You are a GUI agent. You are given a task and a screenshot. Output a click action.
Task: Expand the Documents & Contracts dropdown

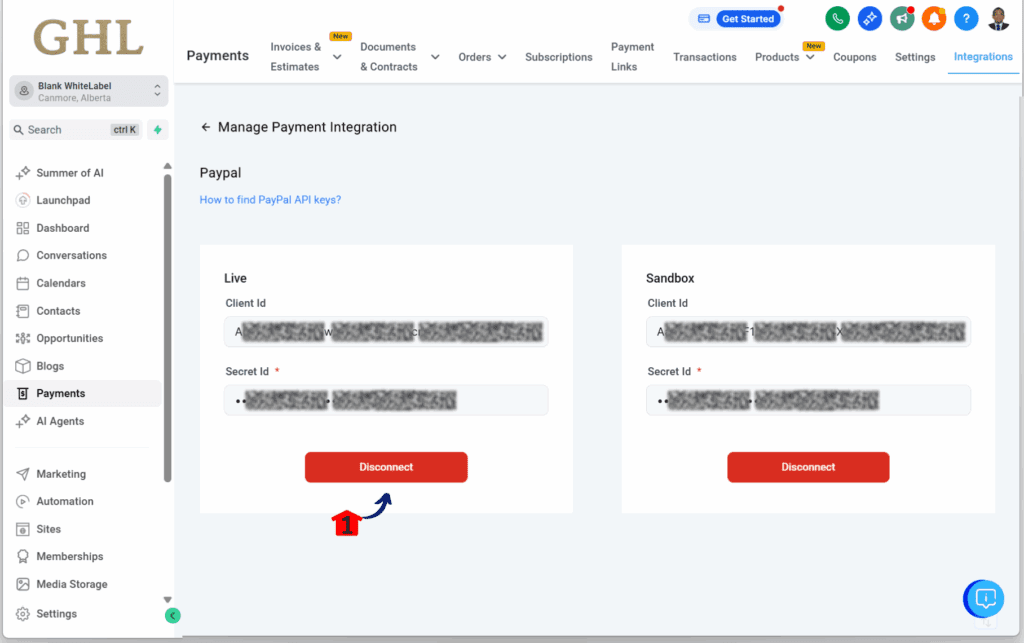(435, 57)
